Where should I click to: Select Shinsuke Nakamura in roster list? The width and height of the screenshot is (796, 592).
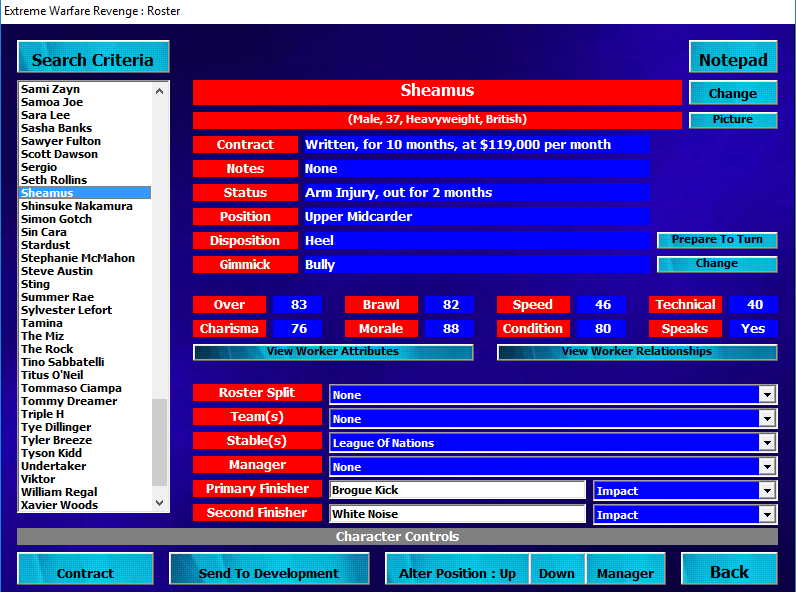pyautogui.click(x=77, y=206)
